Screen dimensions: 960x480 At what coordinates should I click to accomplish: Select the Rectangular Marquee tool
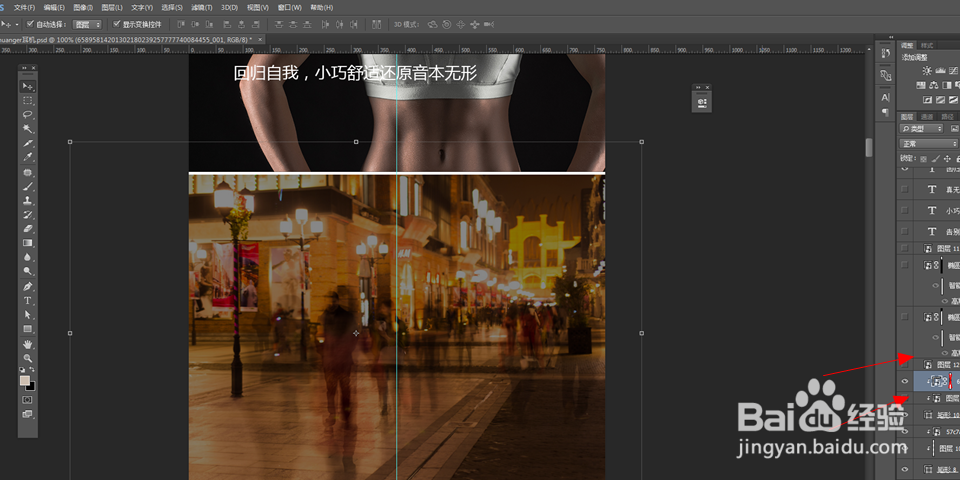tap(28, 100)
